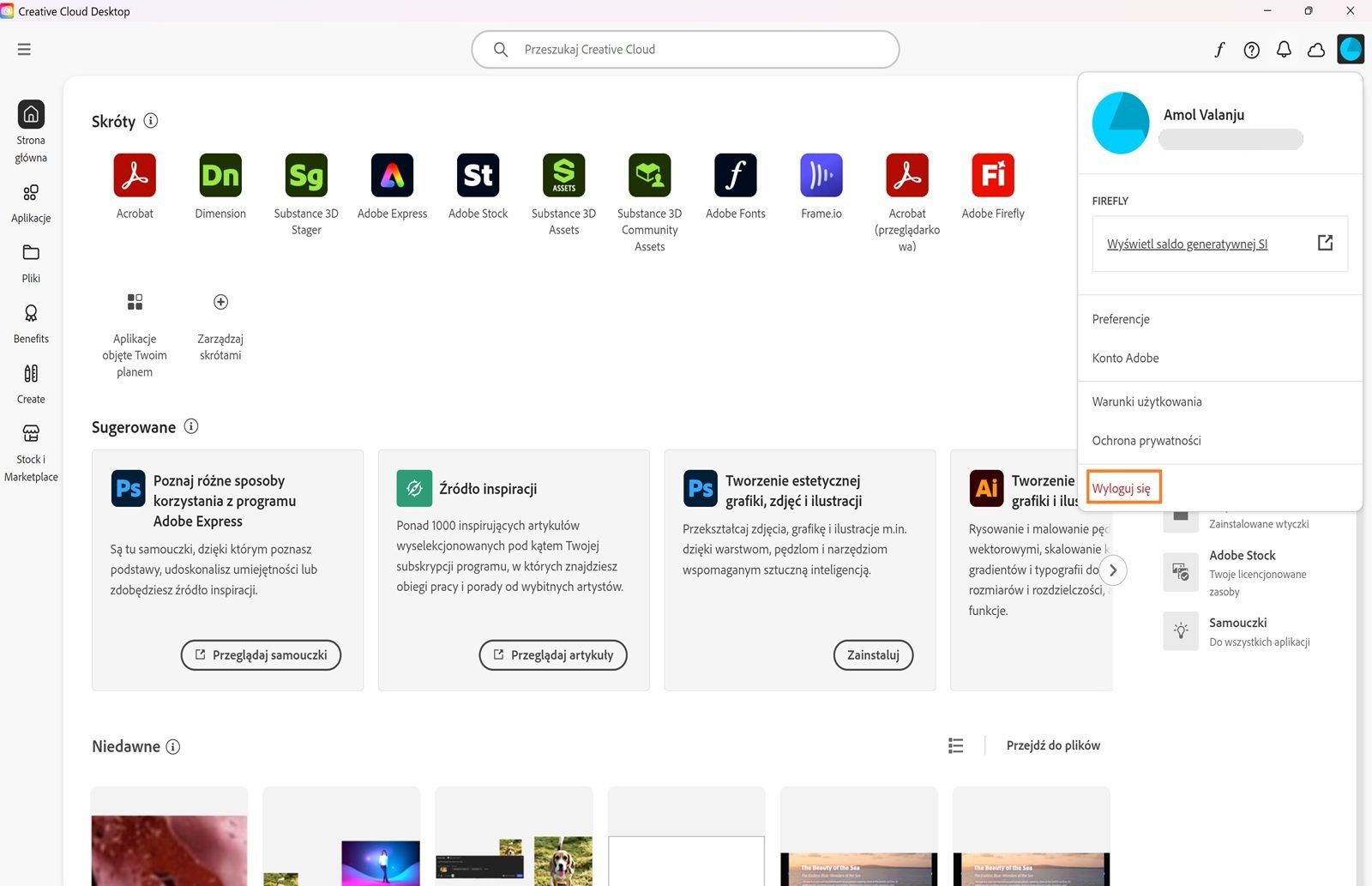Open Pliki in the sidebar
This screenshot has width=1372, height=886.
point(31,263)
